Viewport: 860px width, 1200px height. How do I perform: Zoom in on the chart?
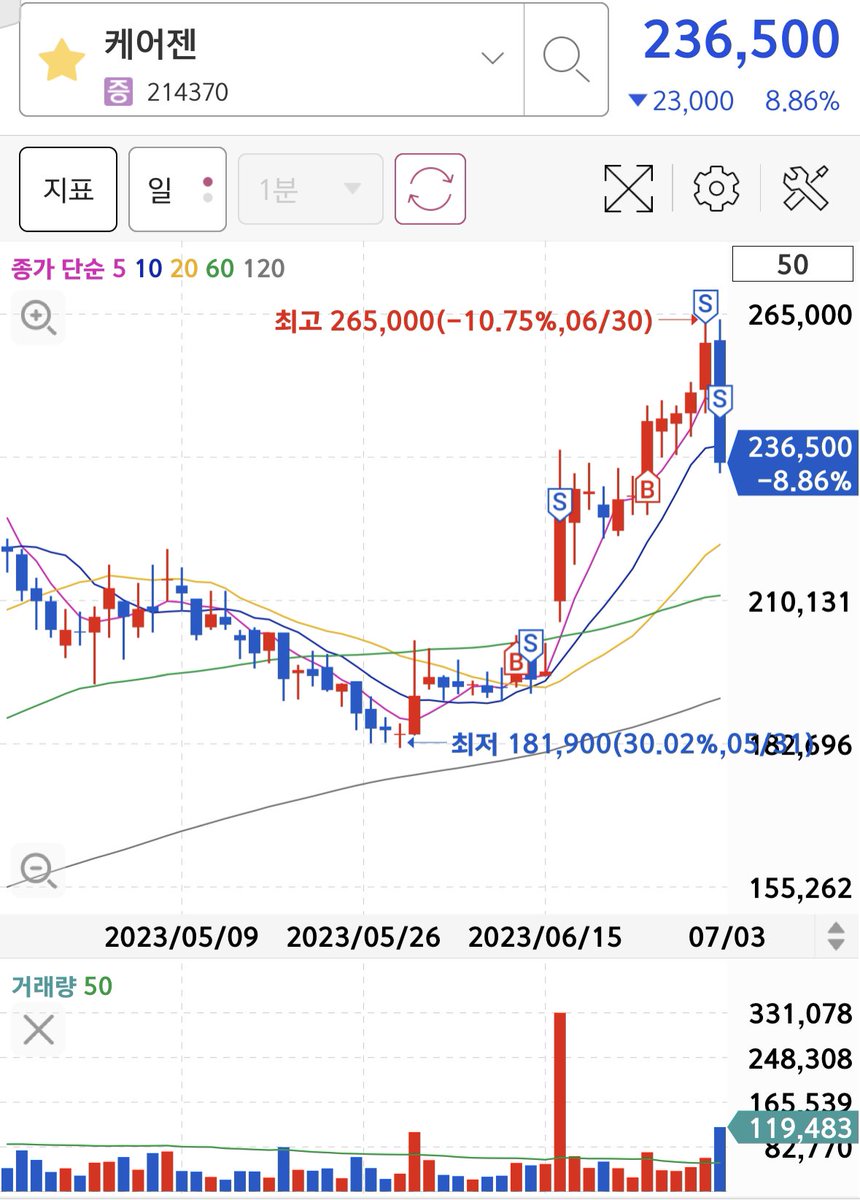[x=38, y=319]
